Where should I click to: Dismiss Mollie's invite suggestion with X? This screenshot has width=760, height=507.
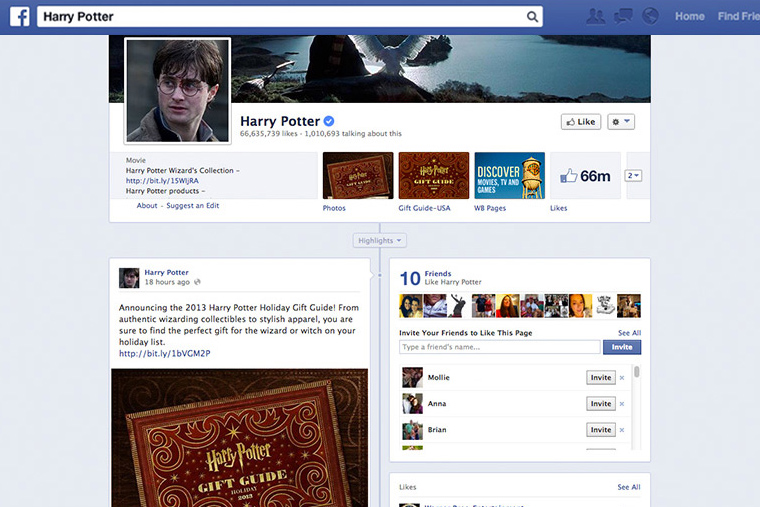tap(622, 378)
